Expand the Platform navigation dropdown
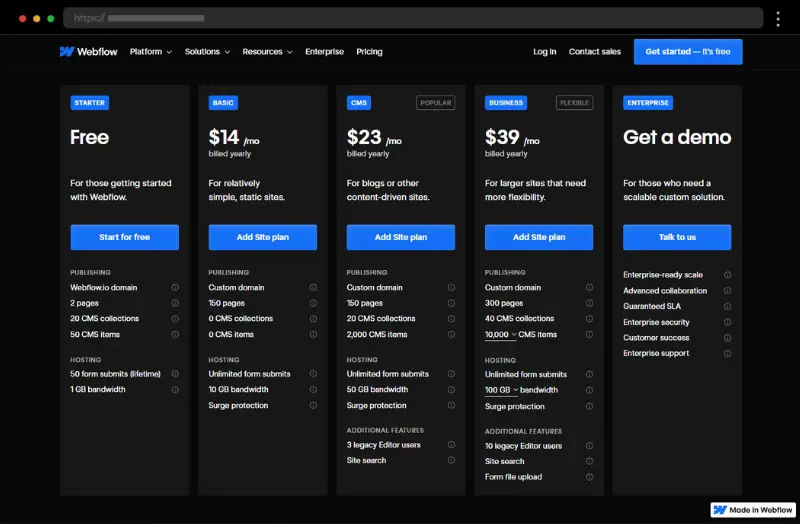Screen dimensions: 800x524 [151, 52]
